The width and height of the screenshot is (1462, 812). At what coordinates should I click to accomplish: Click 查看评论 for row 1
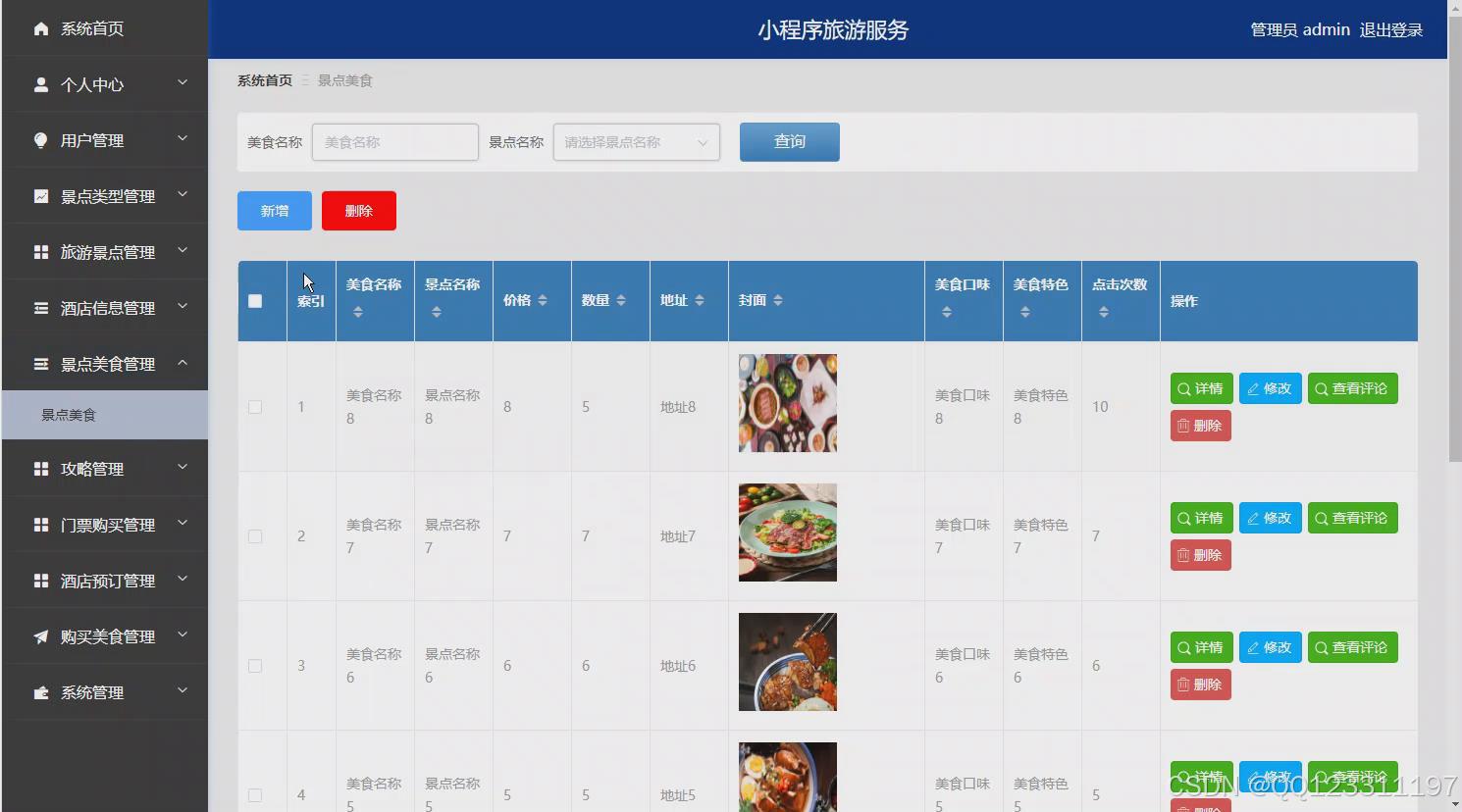tap(1352, 388)
